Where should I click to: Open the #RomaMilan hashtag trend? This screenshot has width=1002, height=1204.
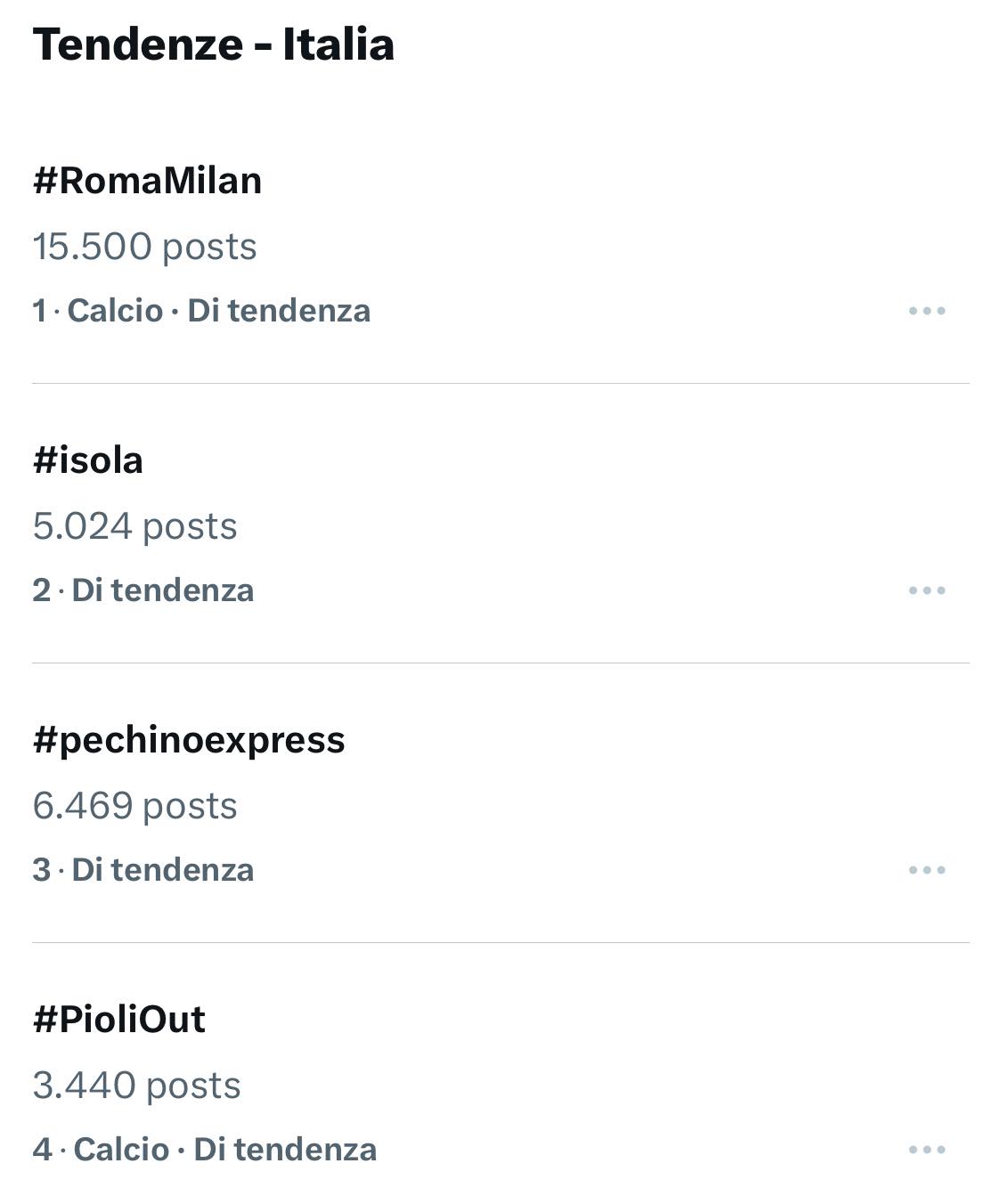coord(147,181)
